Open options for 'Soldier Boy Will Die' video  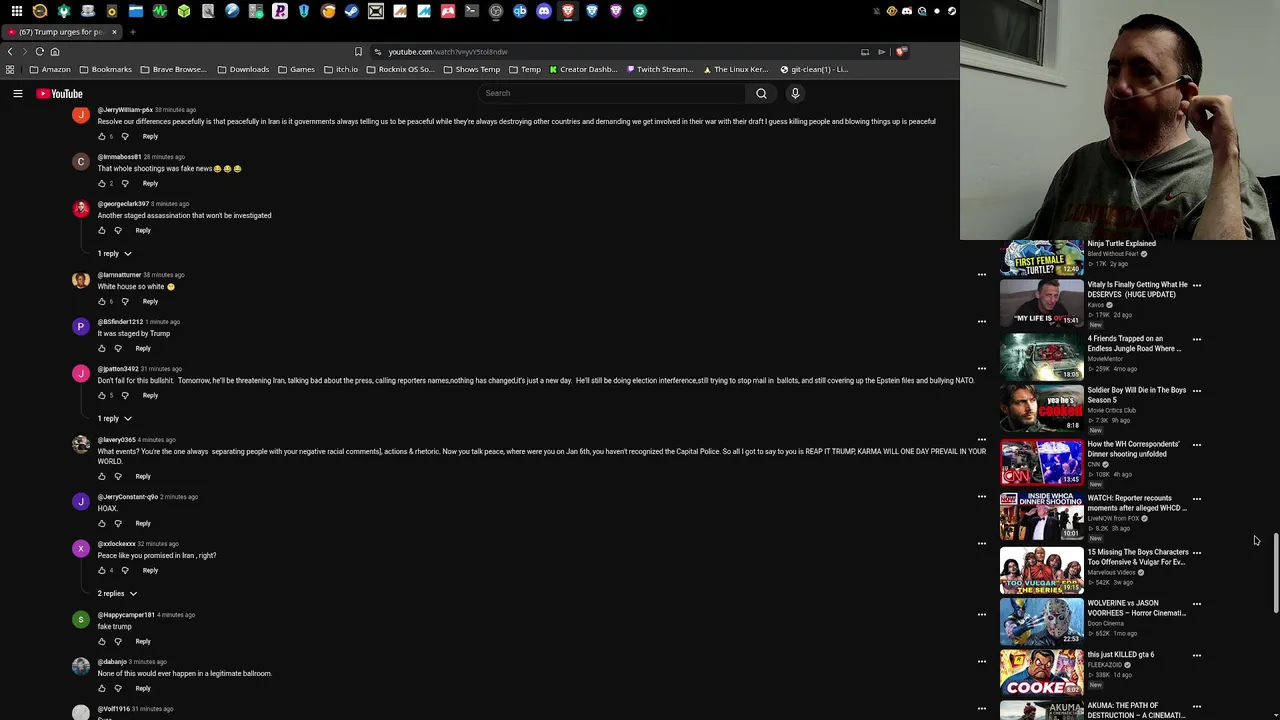click(1197, 391)
